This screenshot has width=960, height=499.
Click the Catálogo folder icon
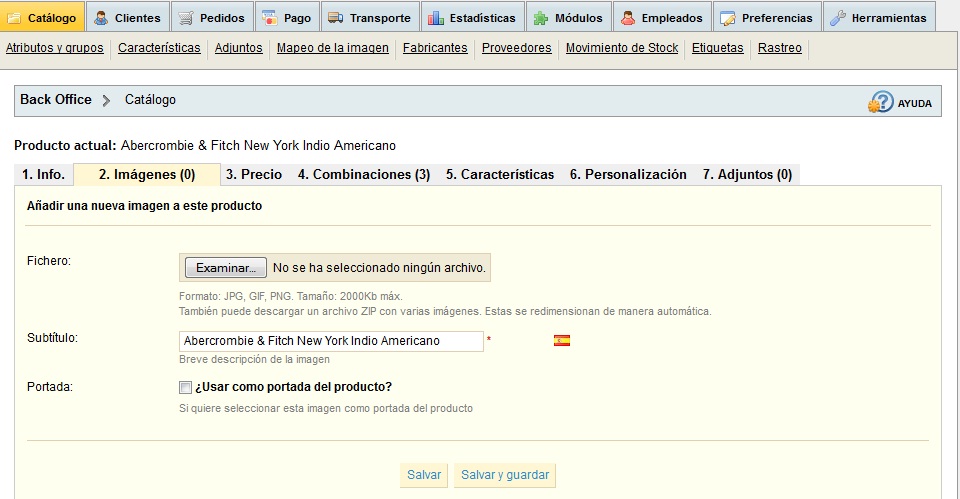pos(14,18)
